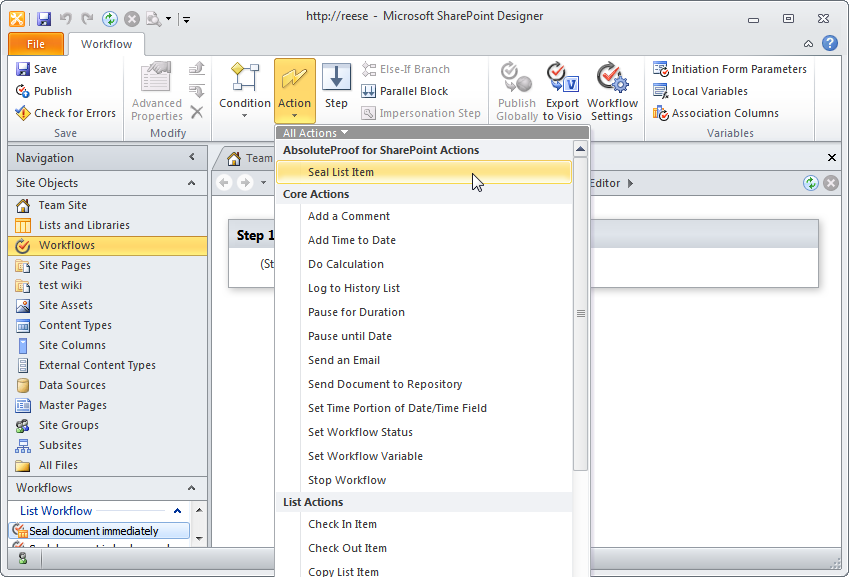This screenshot has width=849, height=577.
Task: Collapse the Workflows panel section
Action: (192, 488)
